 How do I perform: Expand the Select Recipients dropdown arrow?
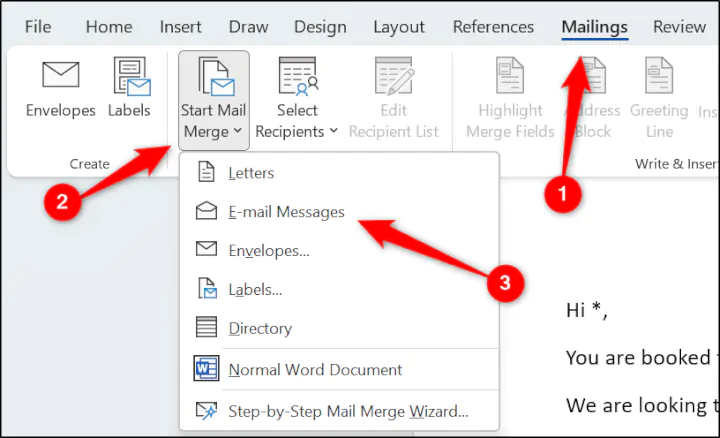[x=334, y=131]
